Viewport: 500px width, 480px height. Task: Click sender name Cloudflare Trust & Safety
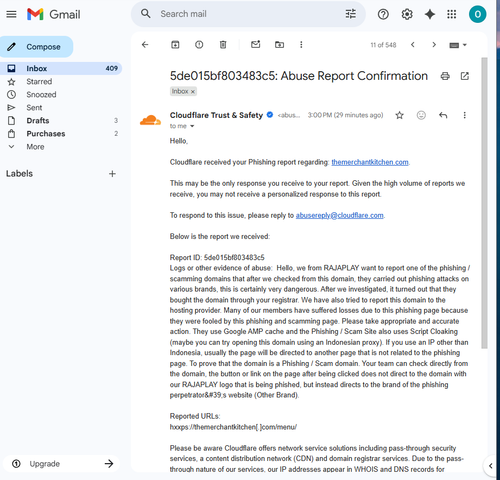coord(216,115)
